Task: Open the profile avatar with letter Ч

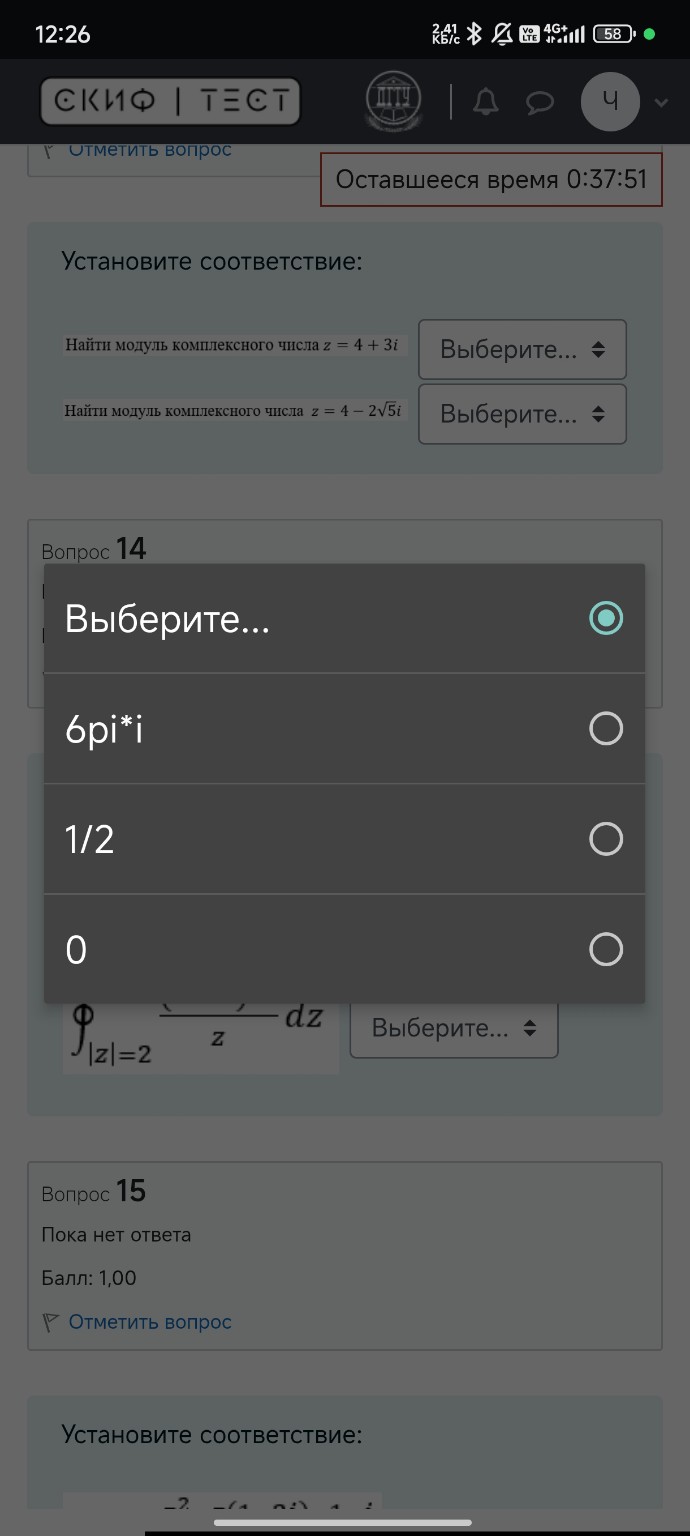Action: tap(610, 101)
